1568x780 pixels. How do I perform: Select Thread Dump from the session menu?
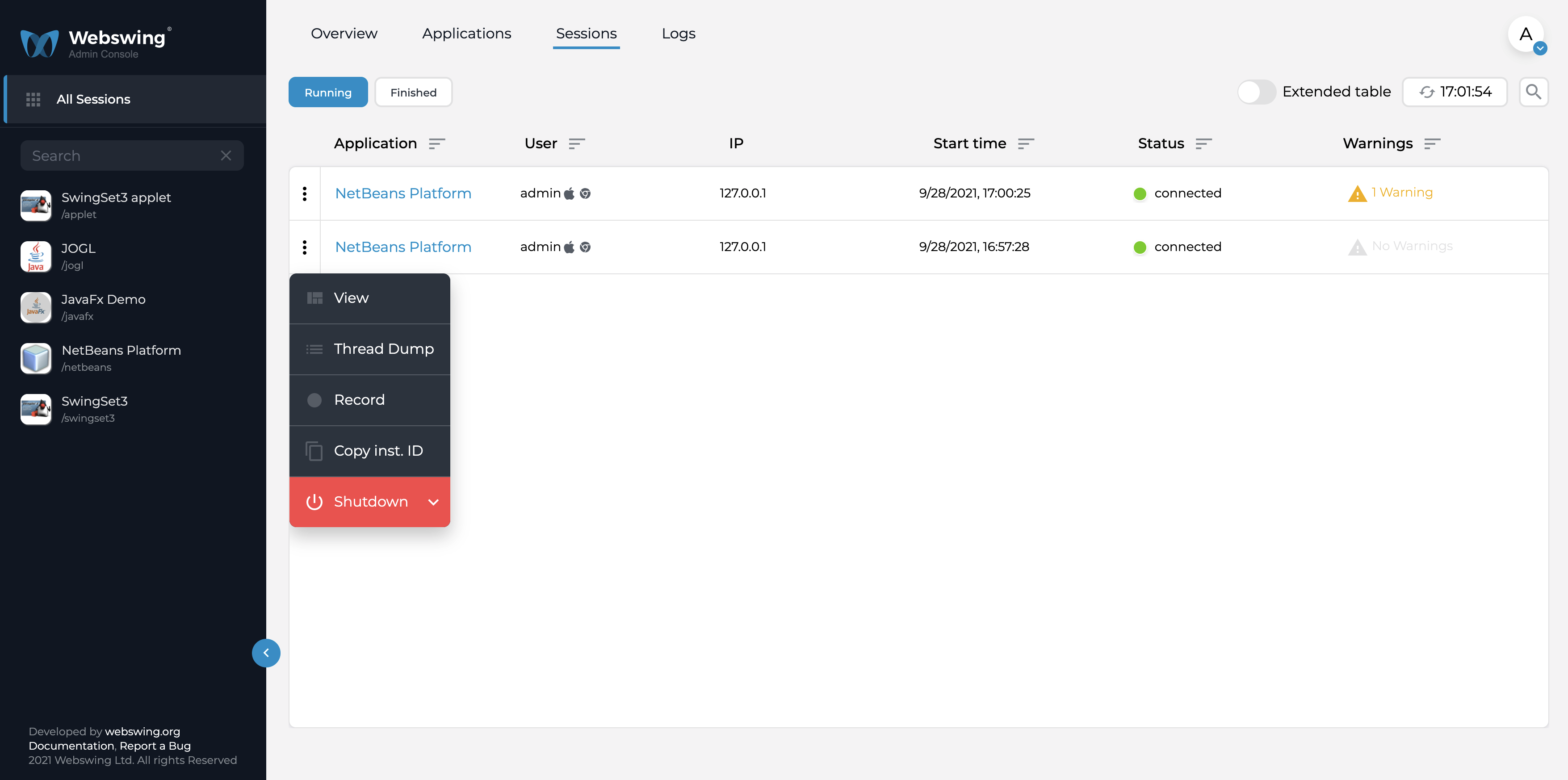click(x=369, y=349)
